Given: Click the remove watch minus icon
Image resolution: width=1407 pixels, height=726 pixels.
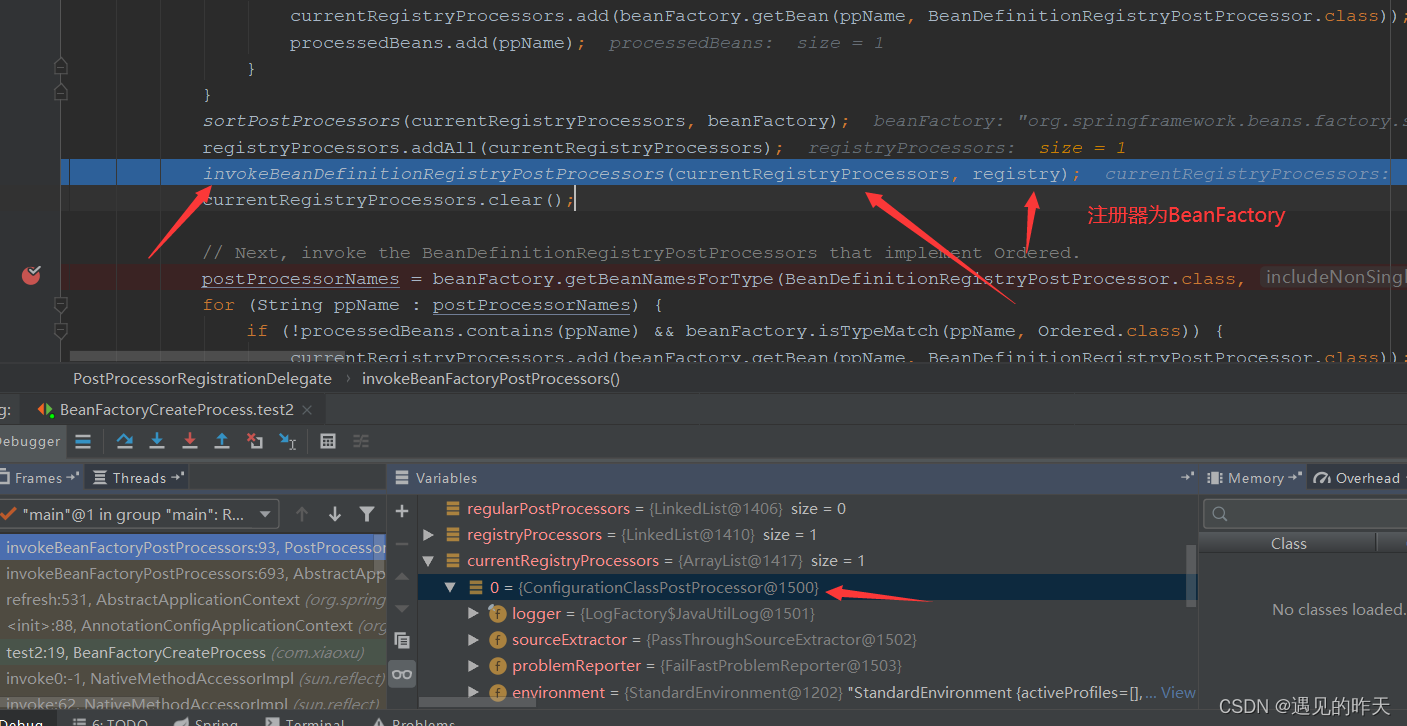Looking at the screenshot, I should [x=402, y=544].
